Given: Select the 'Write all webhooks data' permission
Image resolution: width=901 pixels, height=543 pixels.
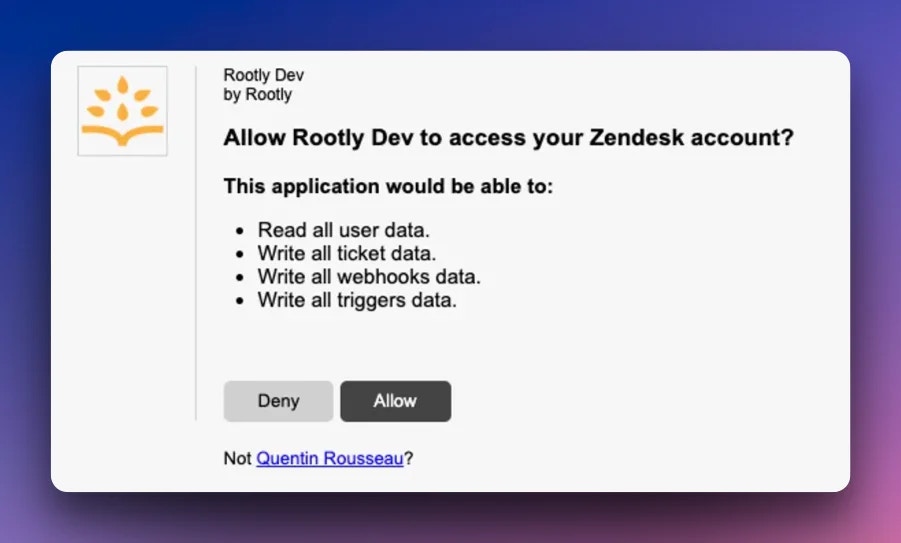Looking at the screenshot, I should [369, 277].
